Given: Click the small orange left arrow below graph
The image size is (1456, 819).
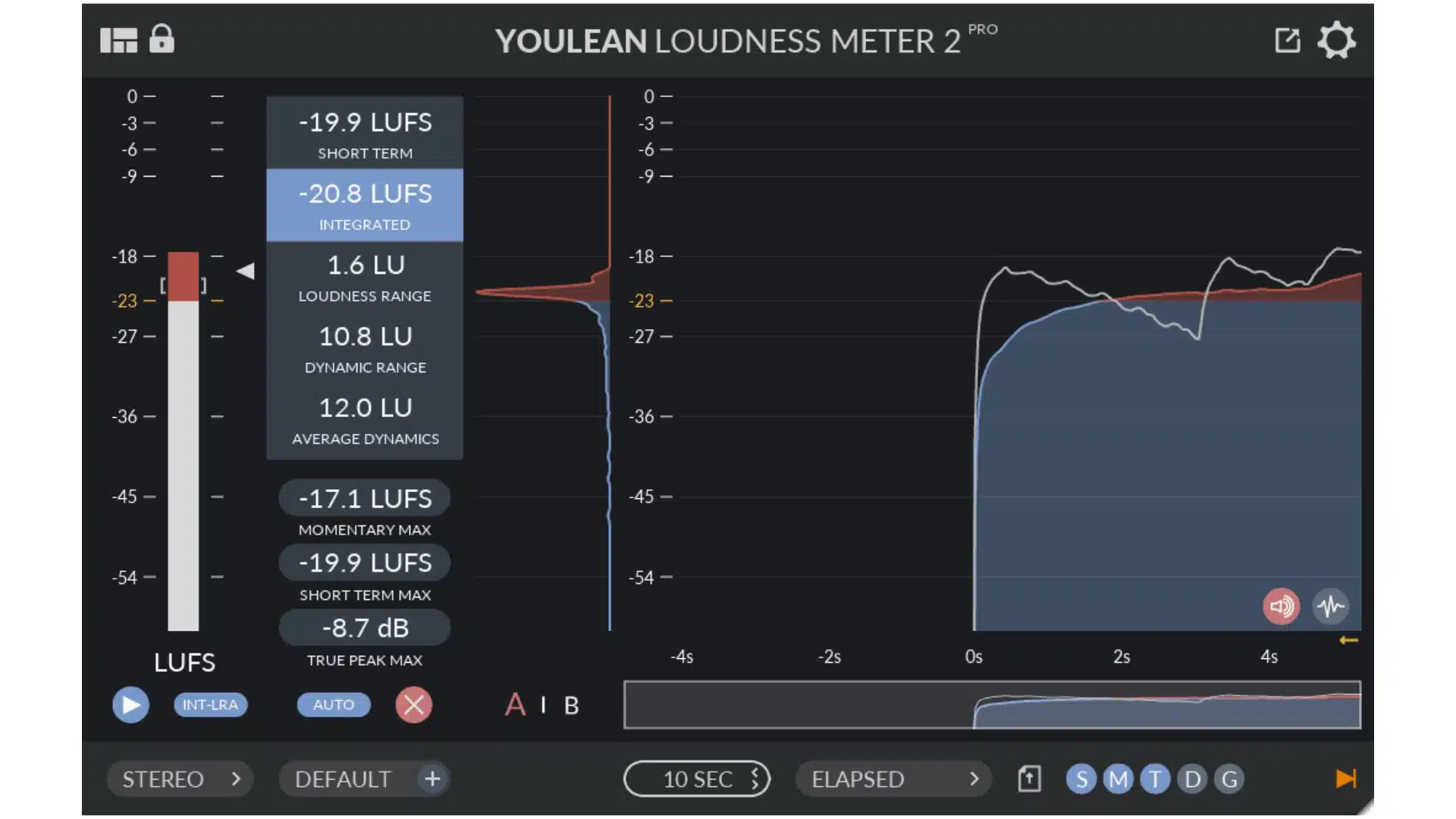Looking at the screenshot, I should click(1348, 641).
